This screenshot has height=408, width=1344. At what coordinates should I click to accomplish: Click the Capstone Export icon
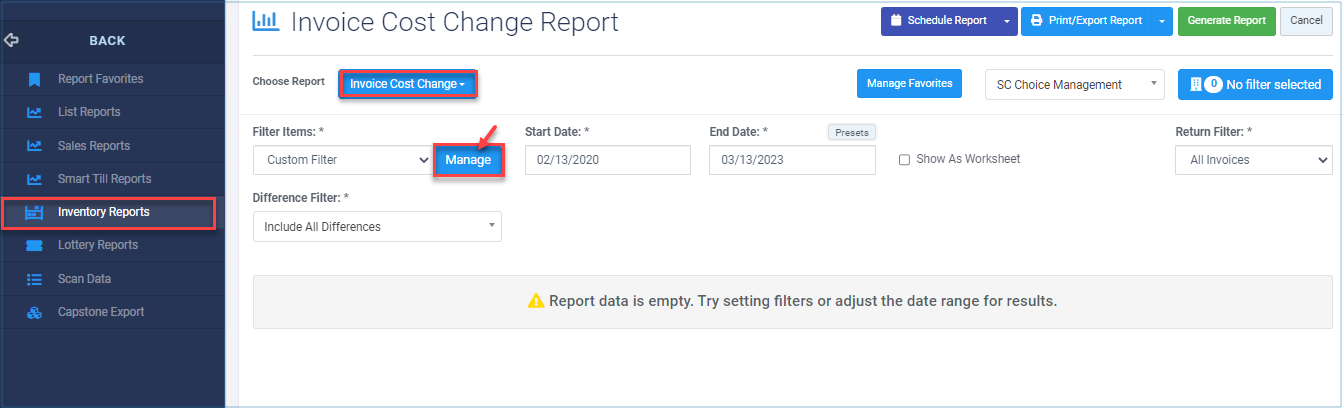34,312
